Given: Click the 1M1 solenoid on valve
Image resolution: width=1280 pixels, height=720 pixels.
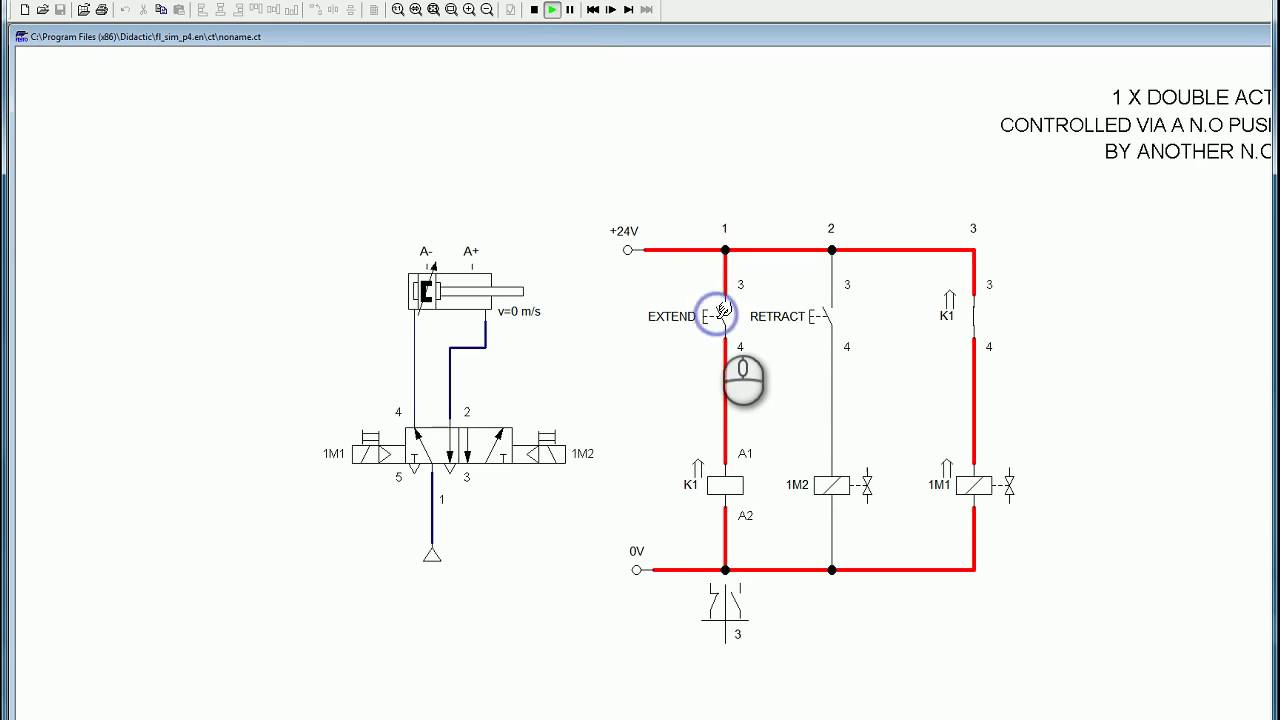Looking at the screenshot, I should [378, 454].
